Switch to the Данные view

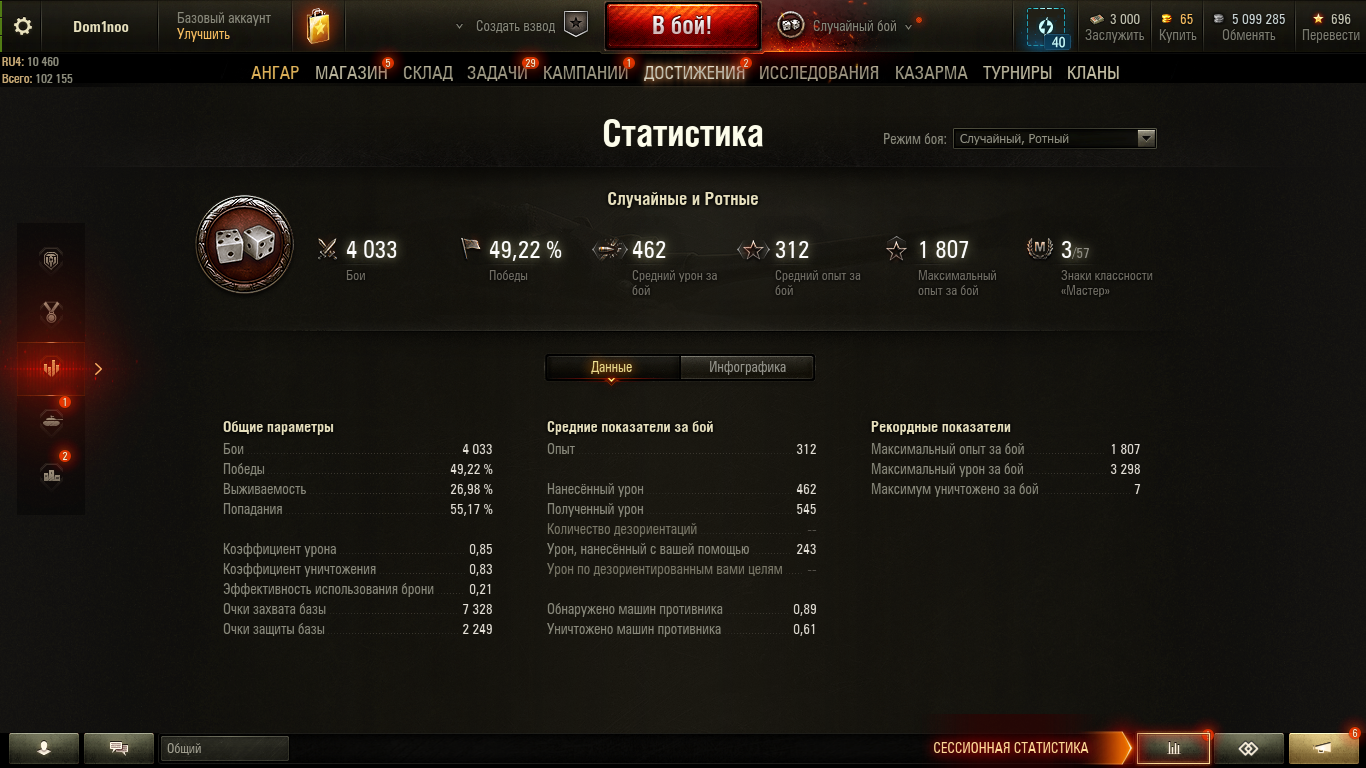click(x=611, y=367)
